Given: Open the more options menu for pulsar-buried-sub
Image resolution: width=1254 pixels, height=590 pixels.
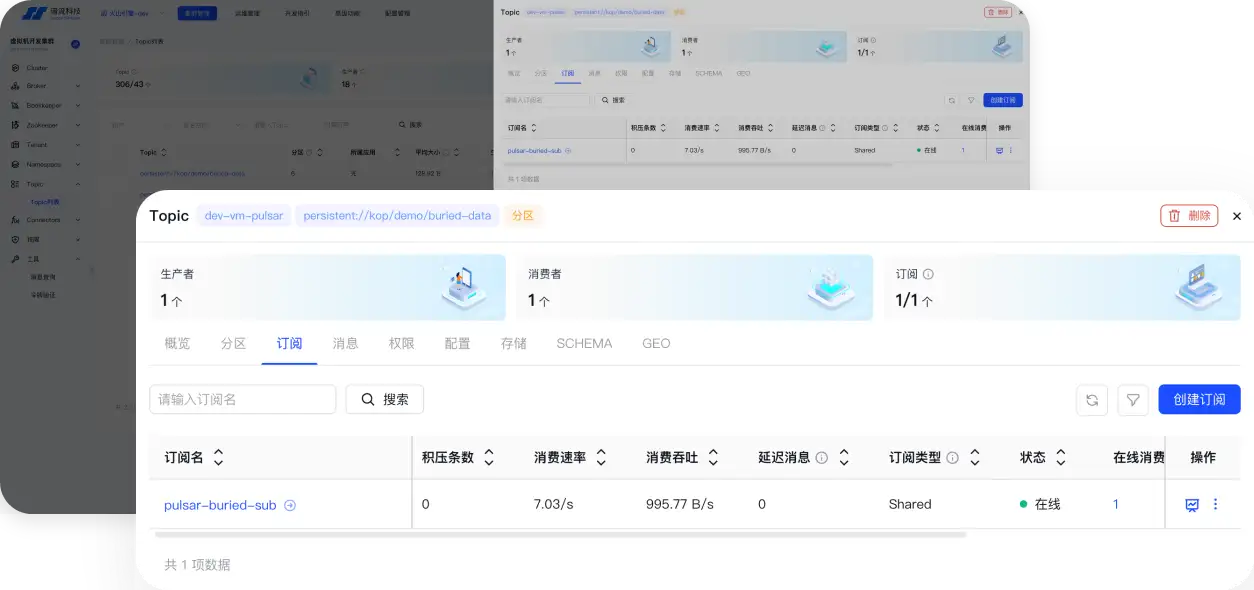Looking at the screenshot, I should pos(1216,505).
